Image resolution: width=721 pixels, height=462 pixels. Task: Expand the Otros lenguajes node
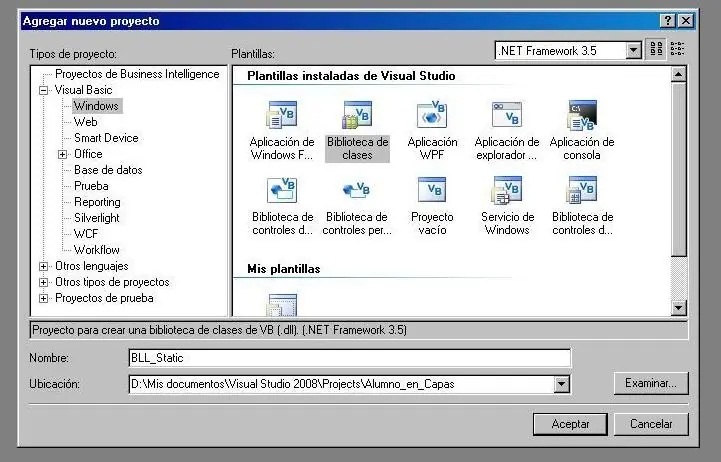pyautogui.click(x=43, y=267)
